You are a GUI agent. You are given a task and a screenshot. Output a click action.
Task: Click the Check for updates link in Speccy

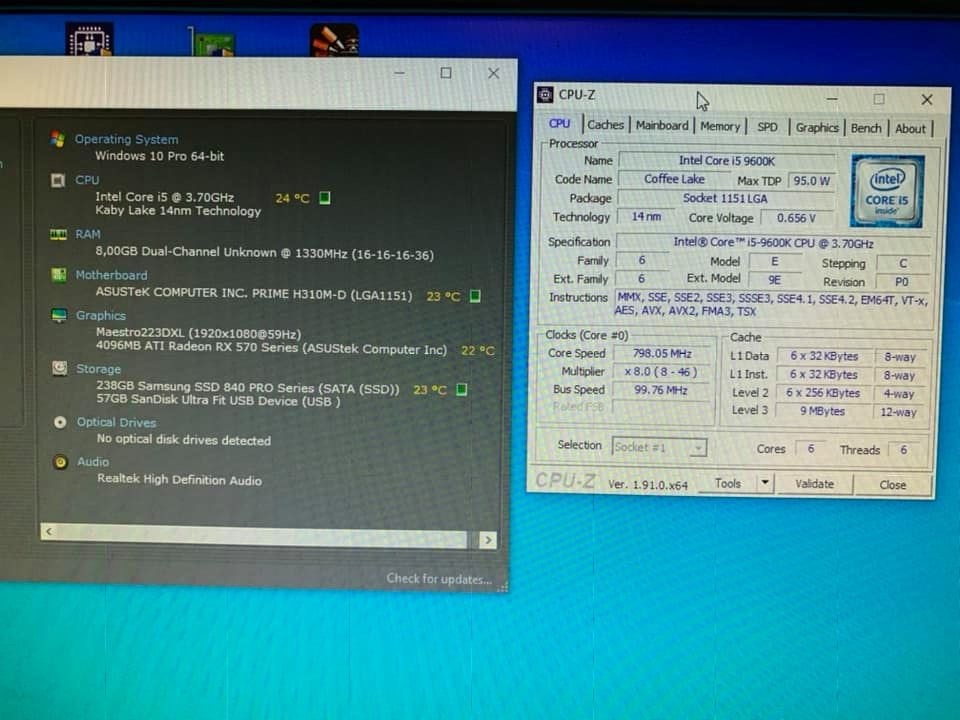tap(438, 579)
